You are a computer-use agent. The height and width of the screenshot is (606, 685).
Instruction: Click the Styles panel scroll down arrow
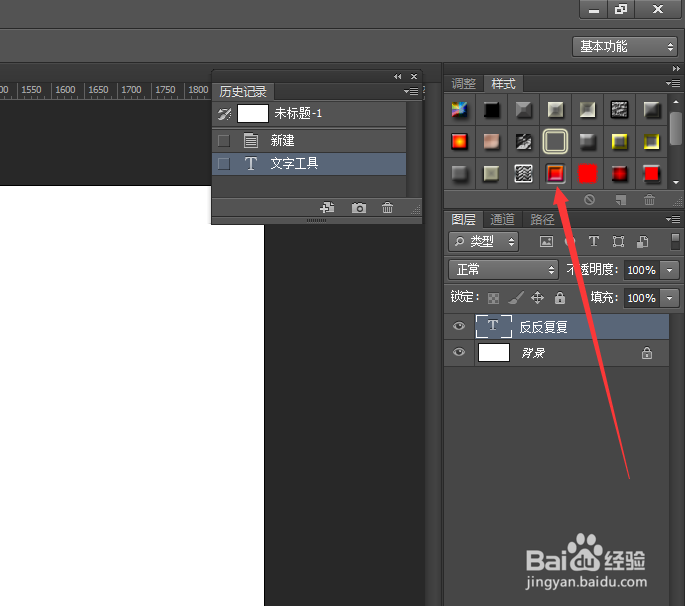click(676, 182)
